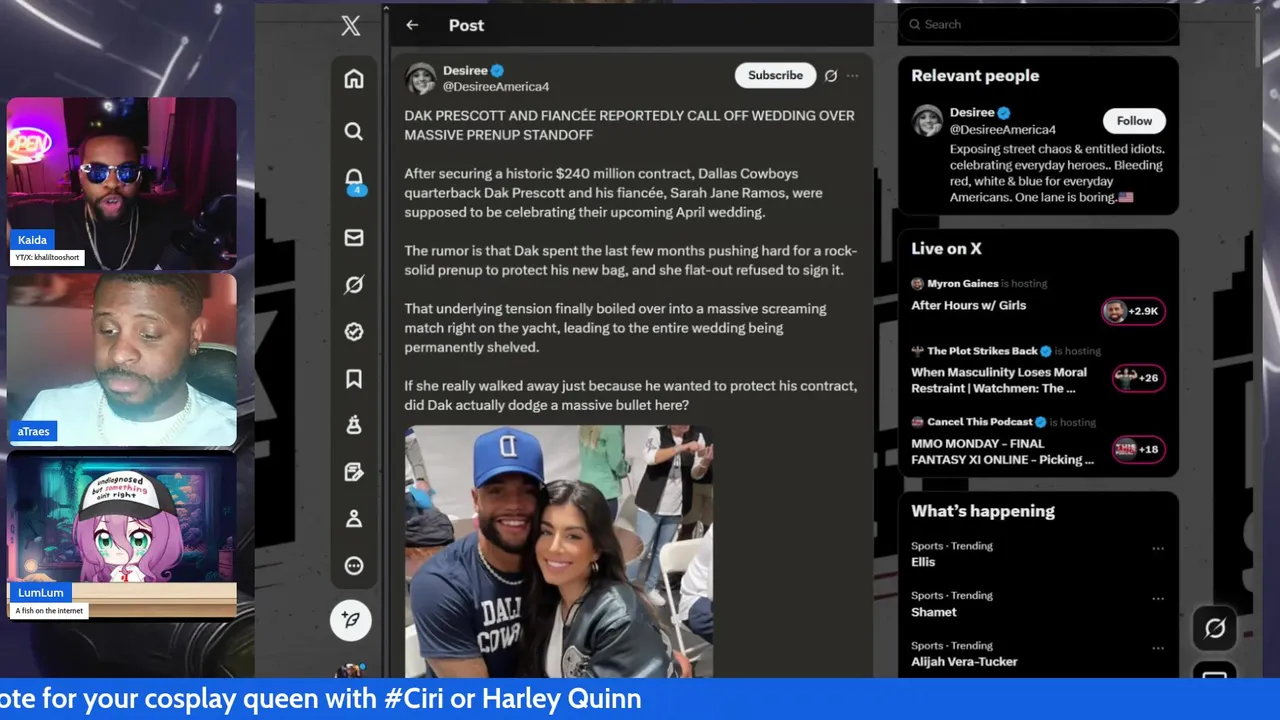
Task: Follow Desiree in Relevant people
Action: click(x=1134, y=121)
